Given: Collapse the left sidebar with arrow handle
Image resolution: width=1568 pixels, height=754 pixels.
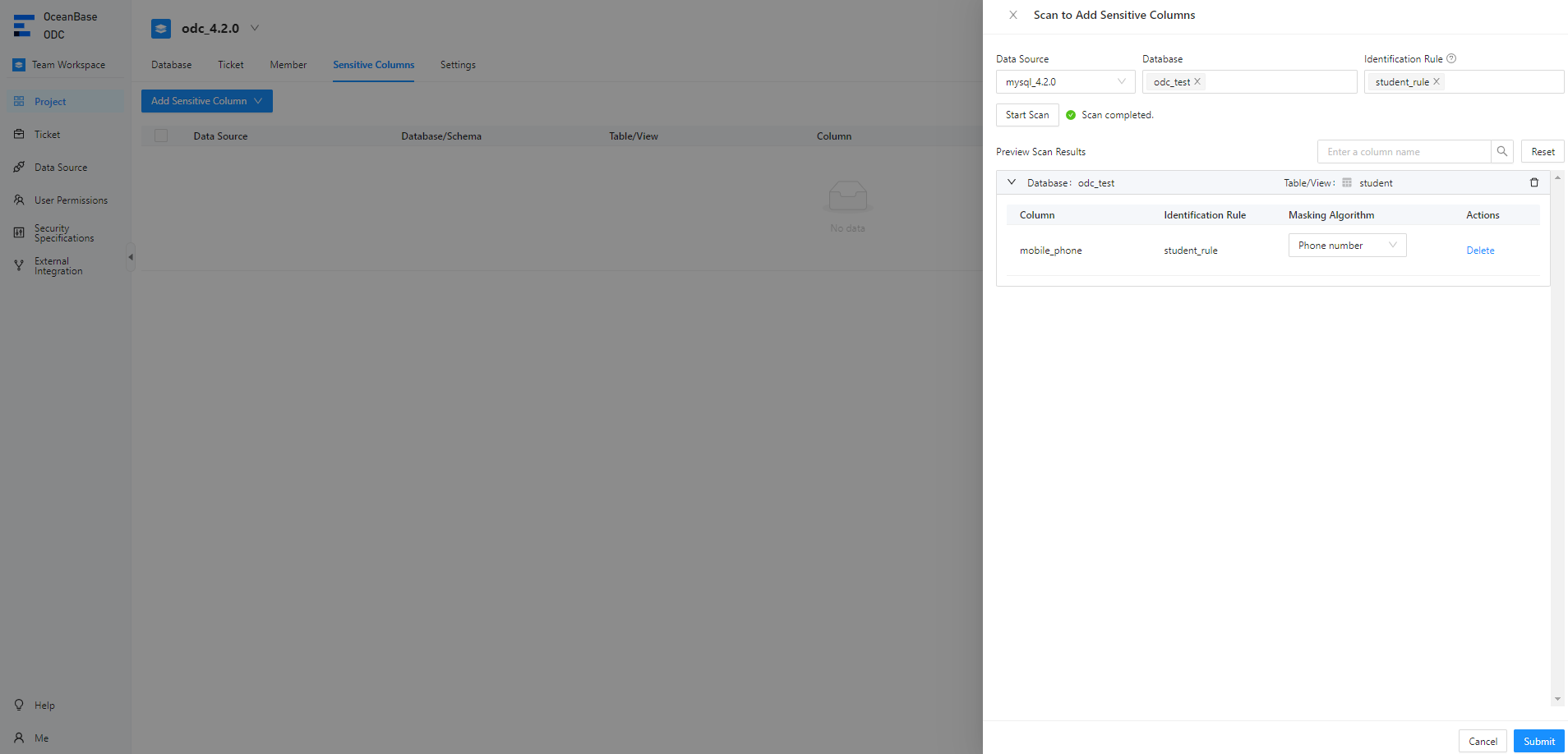Looking at the screenshot, I should [x=130, y=257].
